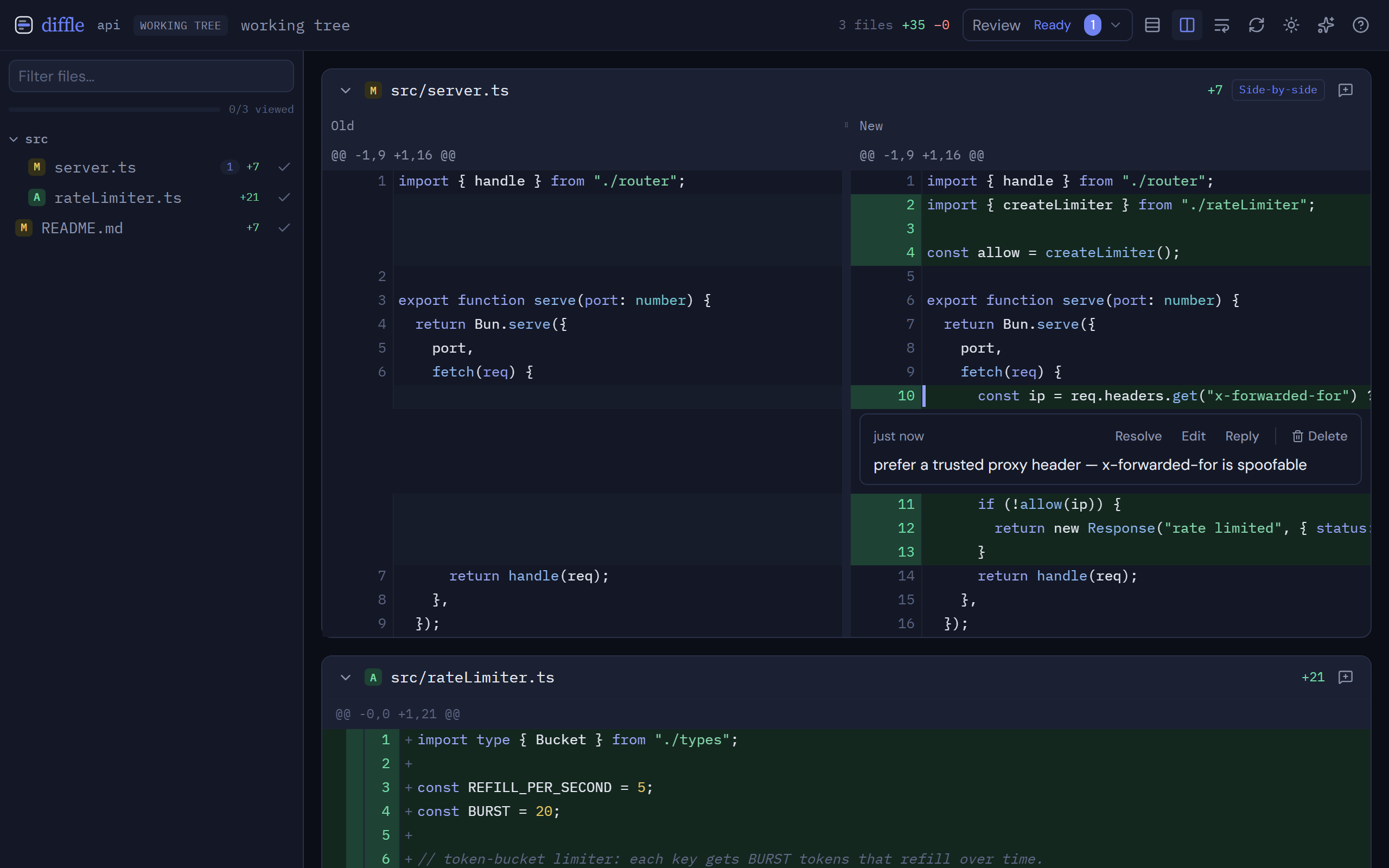Collapse the src/rateLimiter.ts diff section
Screen dimensions: 1389x868
pyautogui.click(x=346, y=678)
